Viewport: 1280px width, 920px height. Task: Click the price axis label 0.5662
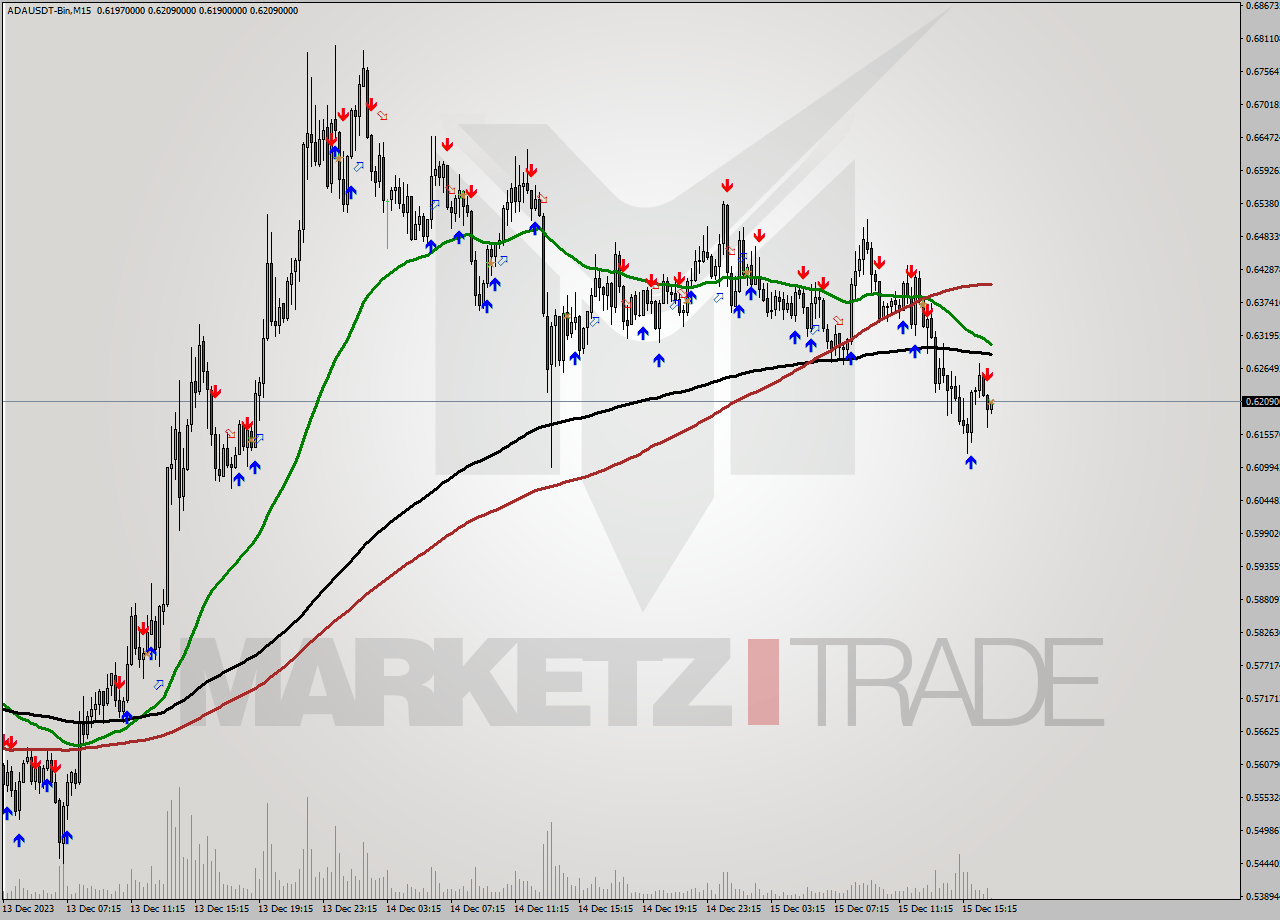[x=1263, y=731]
